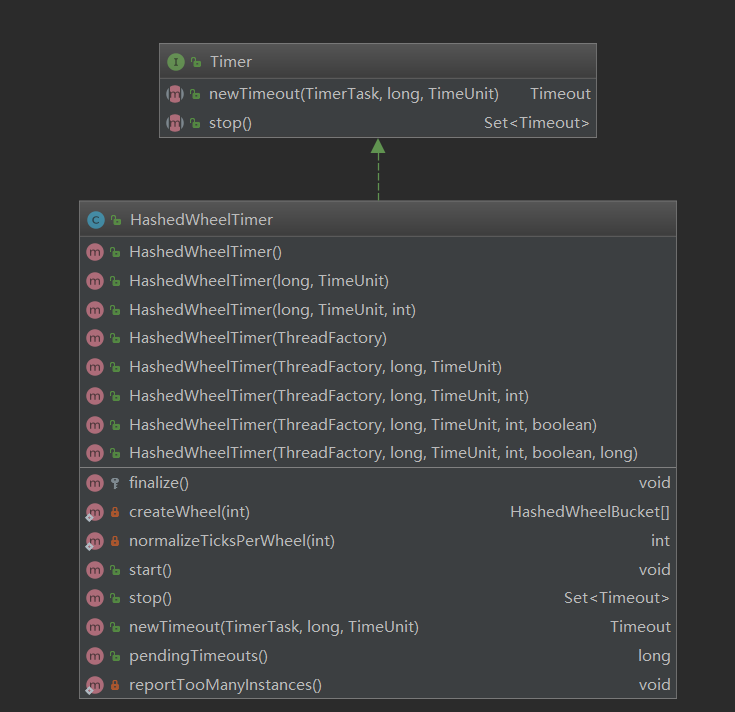Click Set<Timeout> return type in Timer box
The height and width of the screenshot is (712, 735).
coord(537,123)
